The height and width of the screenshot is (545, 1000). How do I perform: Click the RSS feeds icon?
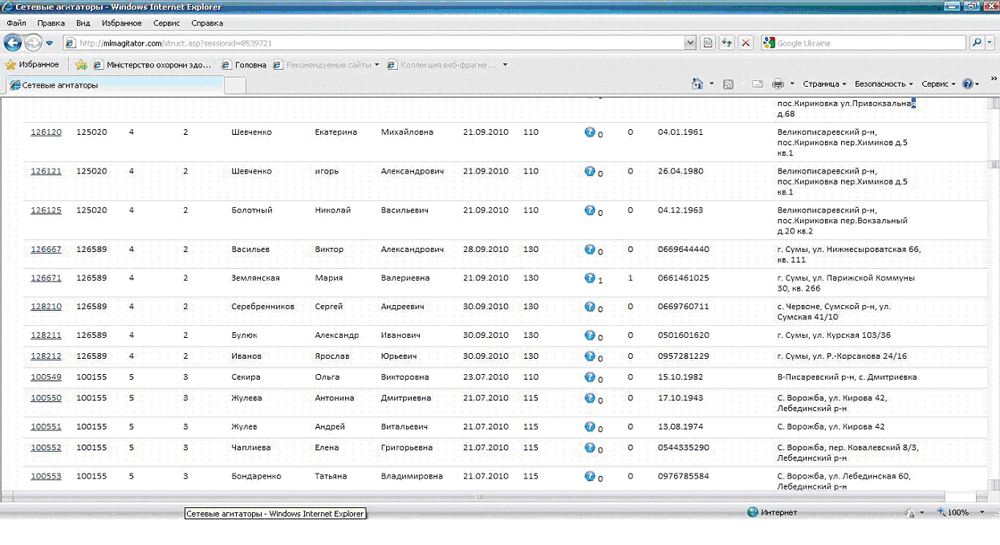coord(729,85)
